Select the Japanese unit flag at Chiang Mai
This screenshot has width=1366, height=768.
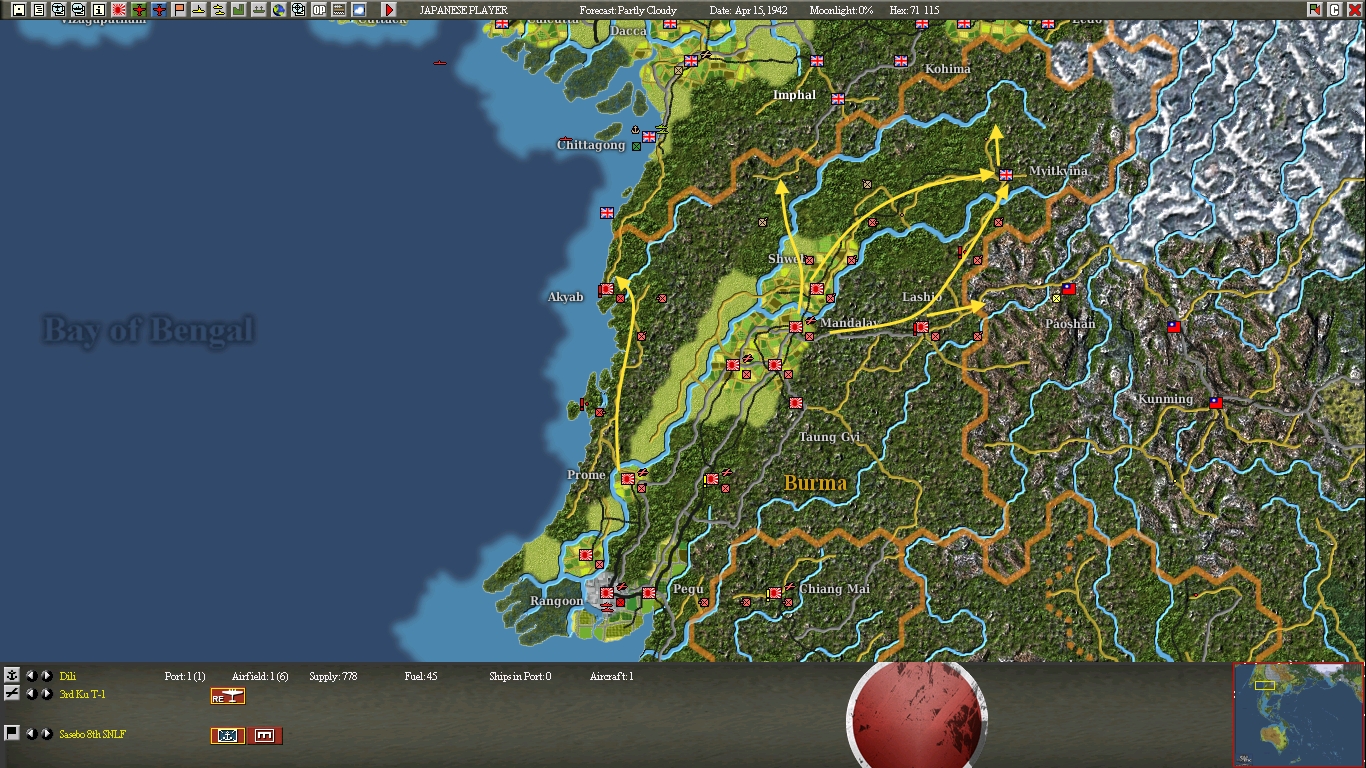coord(774,593)
